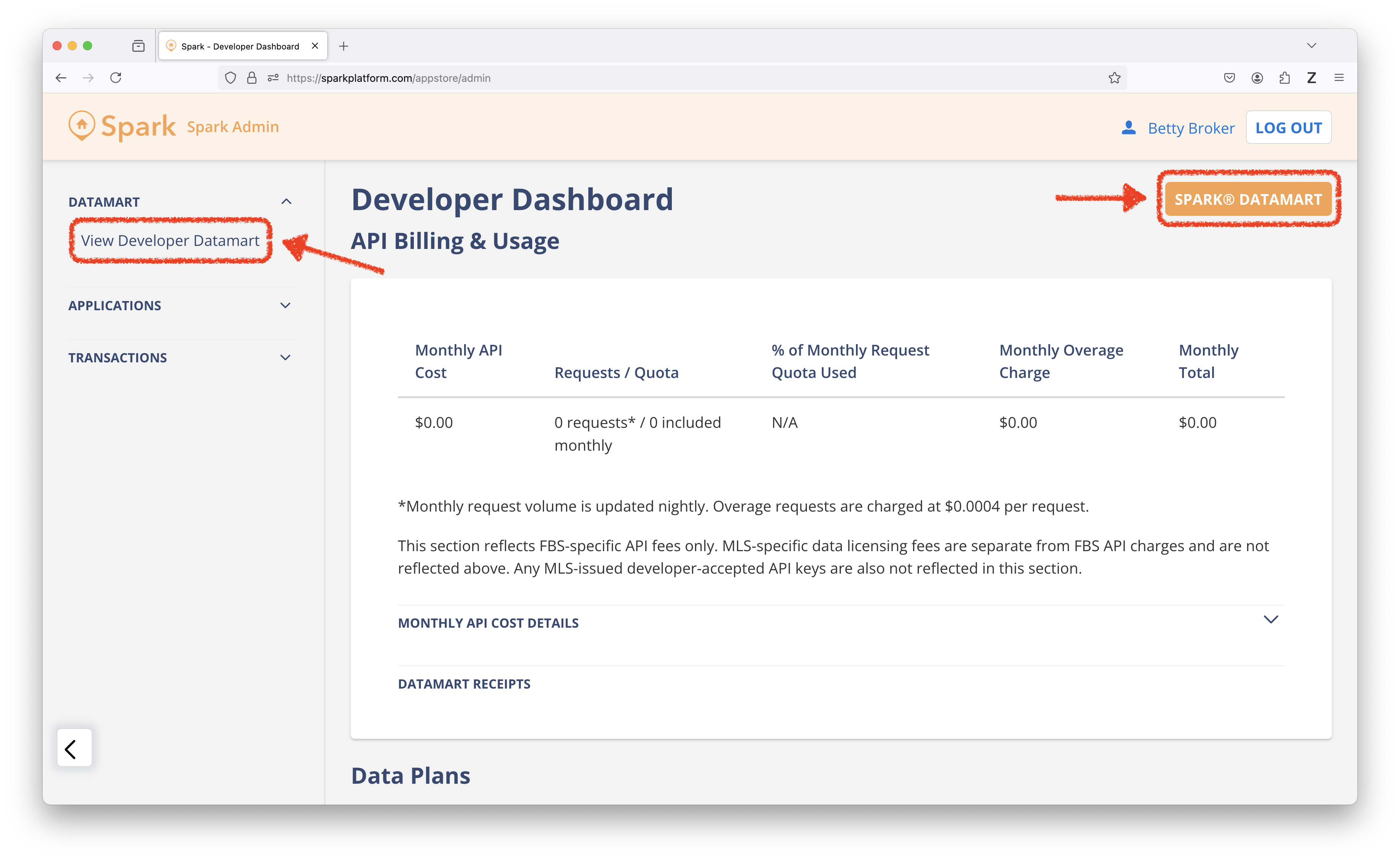Open View Developer Datamart link
This screenshot has height=861, width=1400.
pyautogui.click(x=170, y=241)
